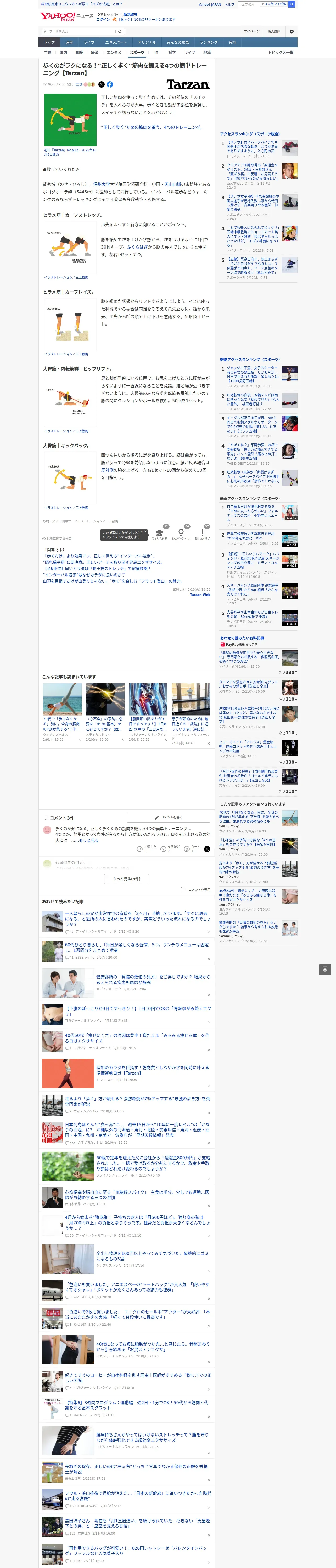
Task: Click article's main illustration thumbnail
Action: click(70, 120)
